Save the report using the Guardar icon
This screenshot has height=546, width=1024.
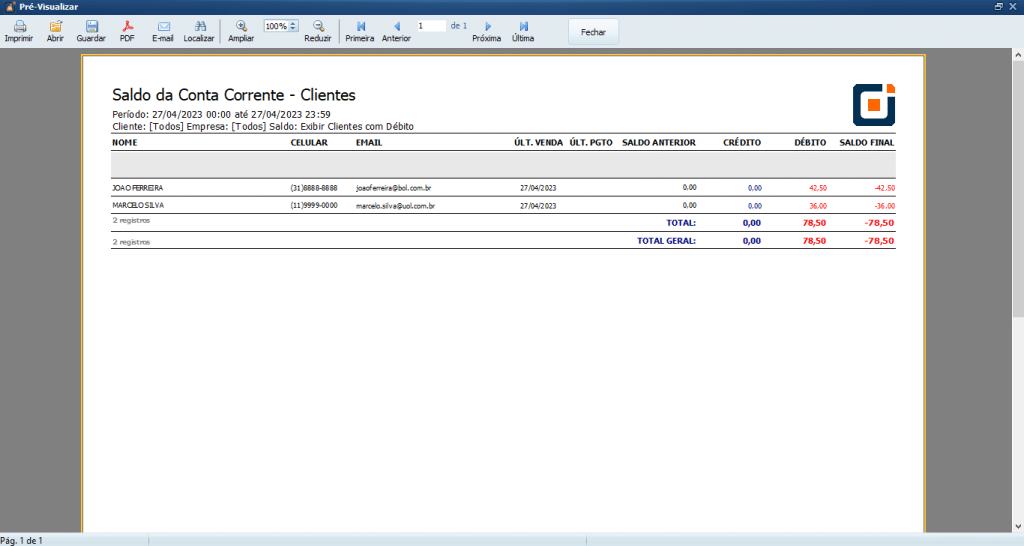(x=91, y=26)
